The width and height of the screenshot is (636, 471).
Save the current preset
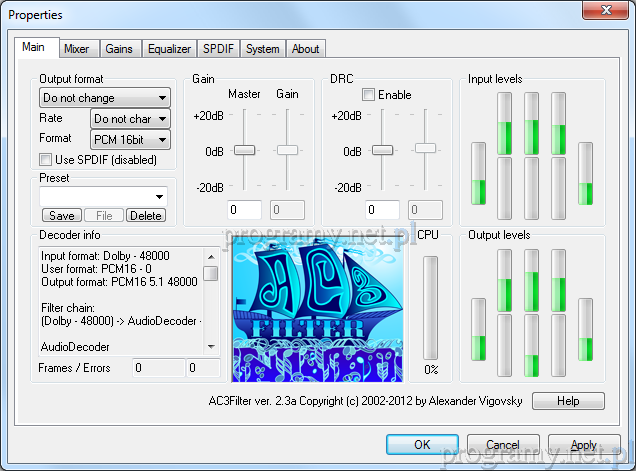pyautogui.click(x=61, y=216)
